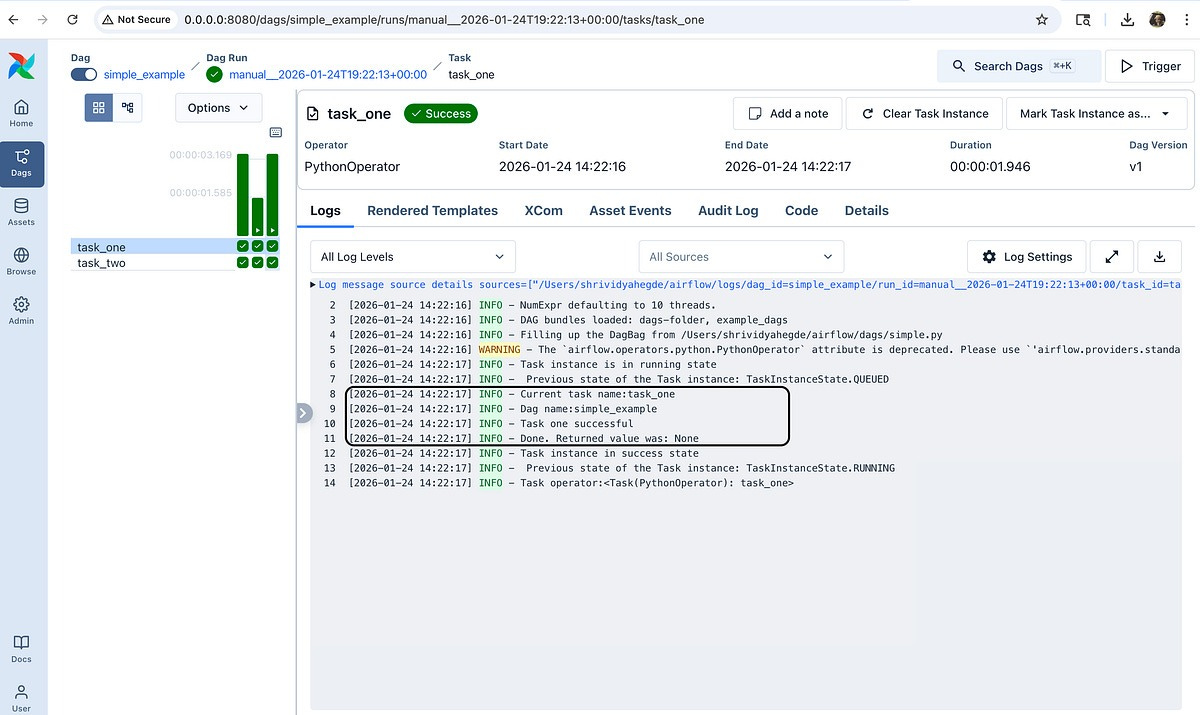This screenshot has width=1200, height=715.
Task: Show keyboard shortcuts icon
Action: pos(276,132)
